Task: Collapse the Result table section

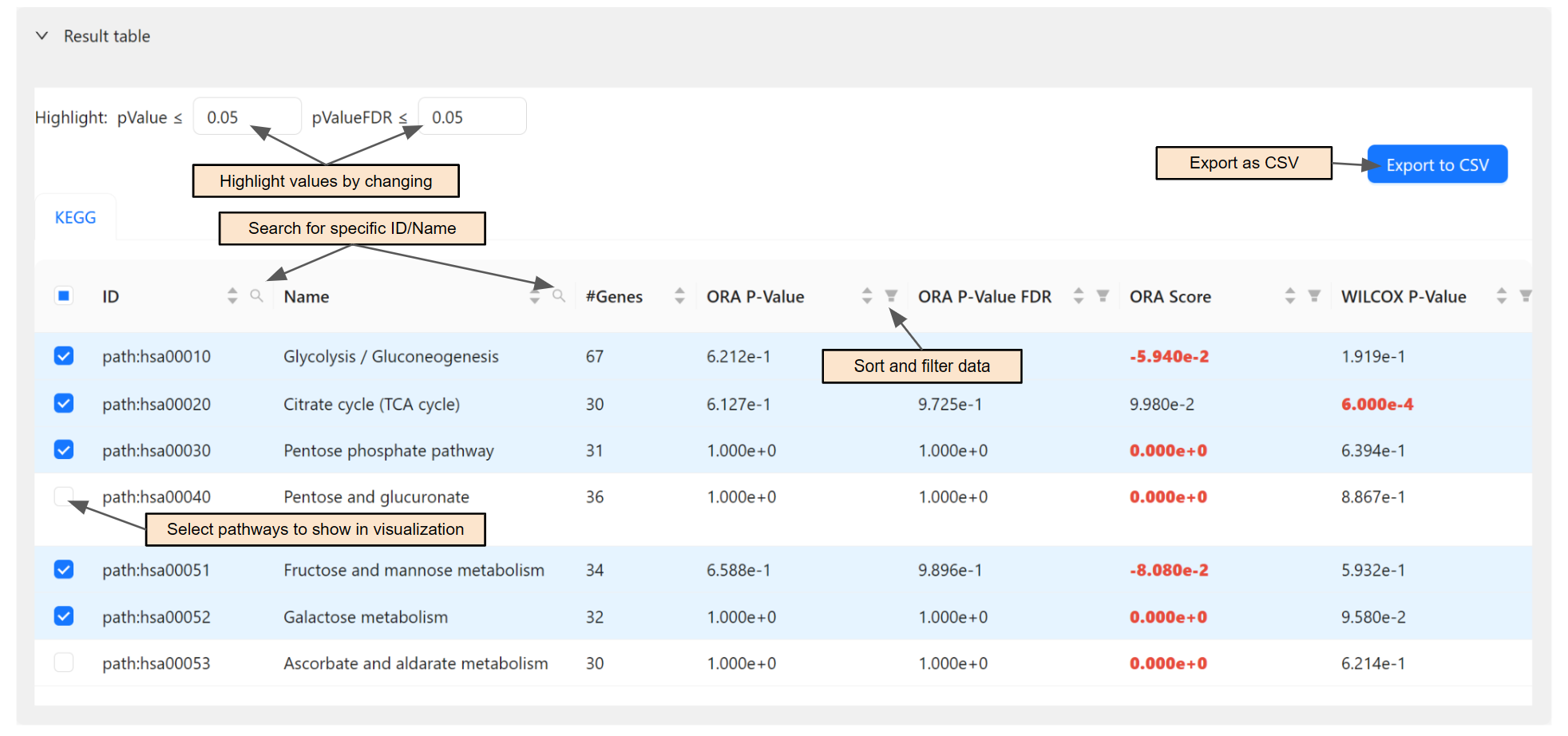Action: (x=42, y=35)
